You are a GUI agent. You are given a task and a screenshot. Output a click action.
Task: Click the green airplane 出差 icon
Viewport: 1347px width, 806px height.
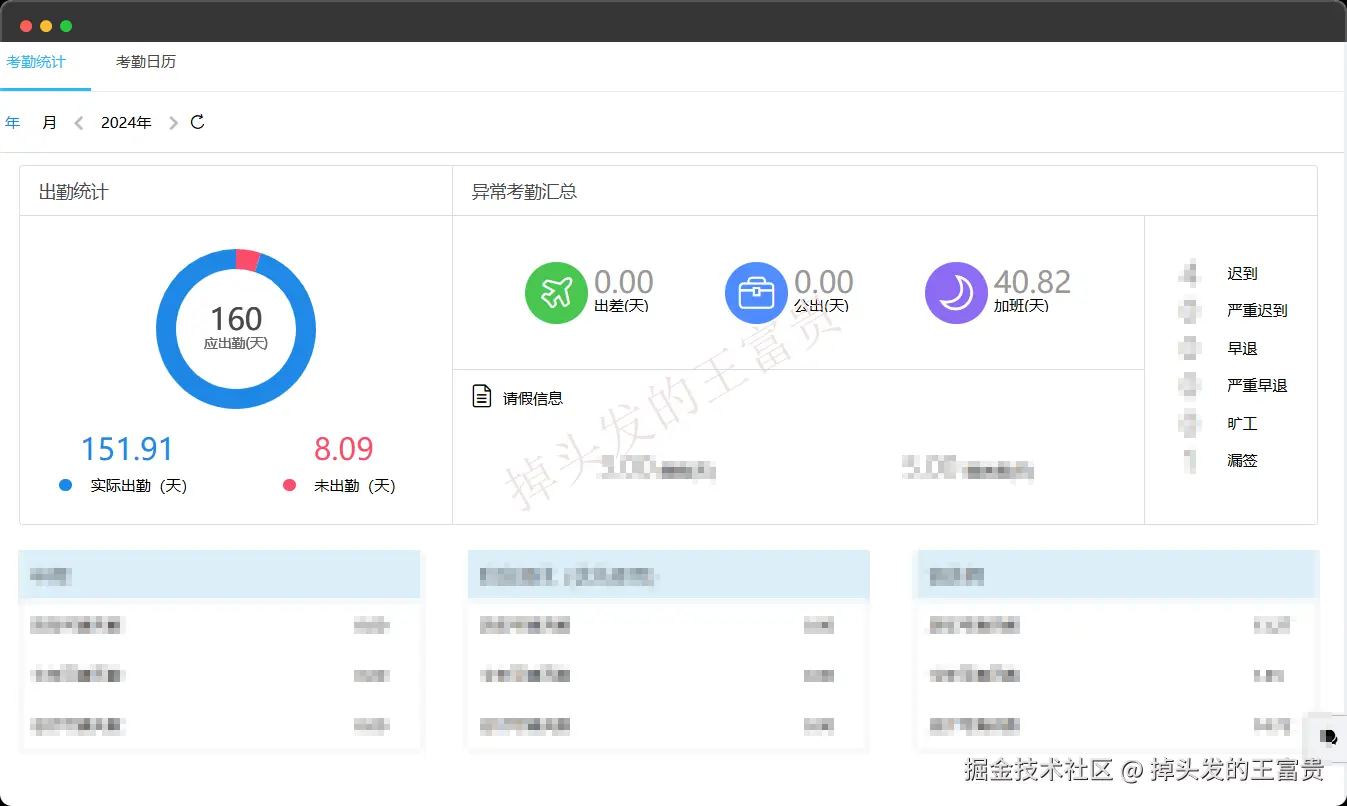point(556,293)
